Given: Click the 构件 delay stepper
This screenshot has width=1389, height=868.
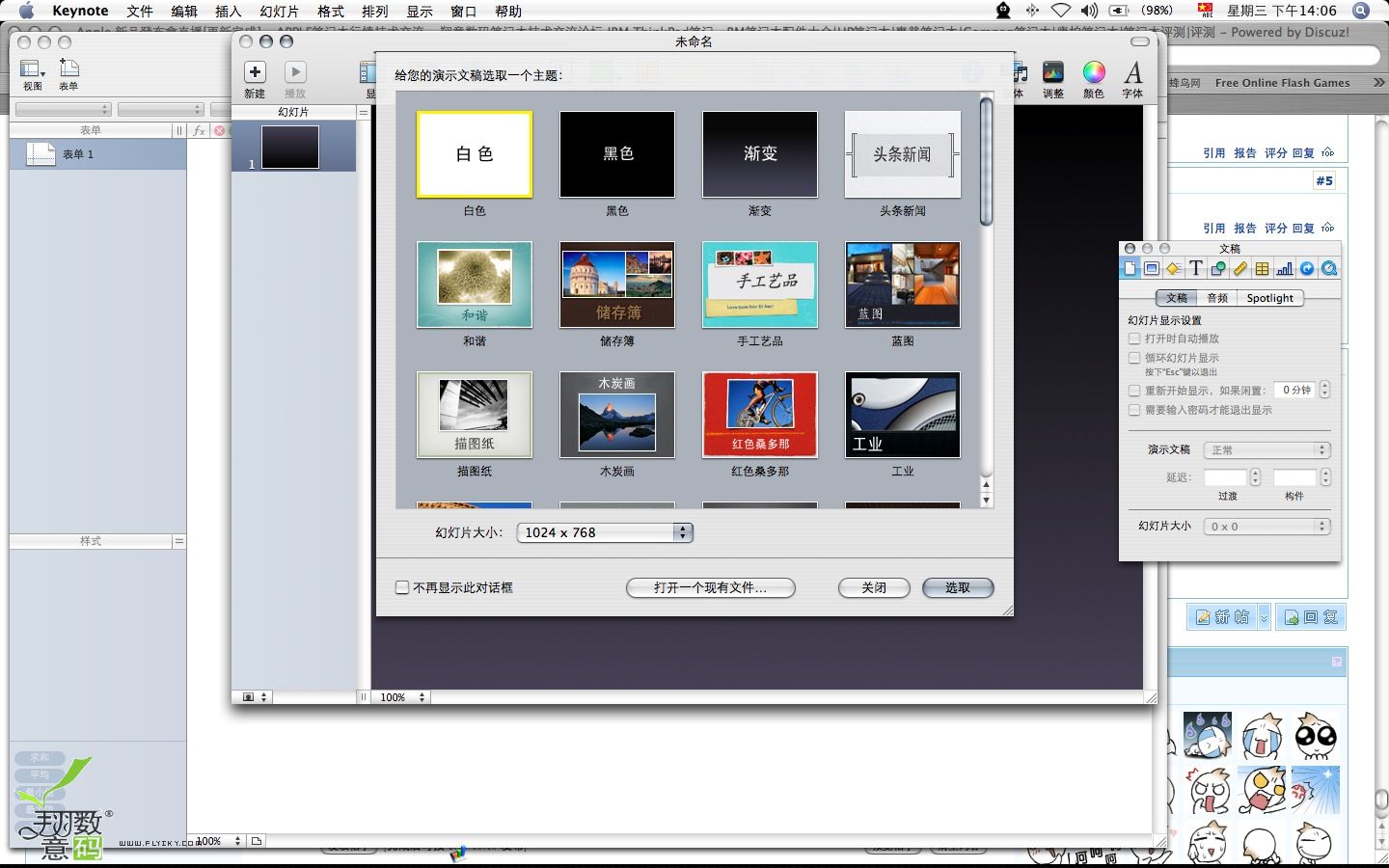Looking at the screenshot, I should point(1325,477).
